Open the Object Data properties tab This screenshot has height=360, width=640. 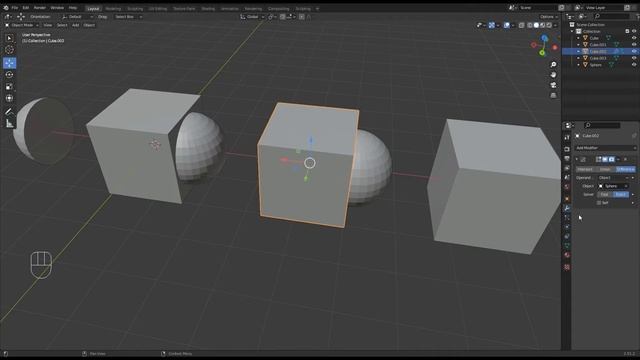pos(567,245)
